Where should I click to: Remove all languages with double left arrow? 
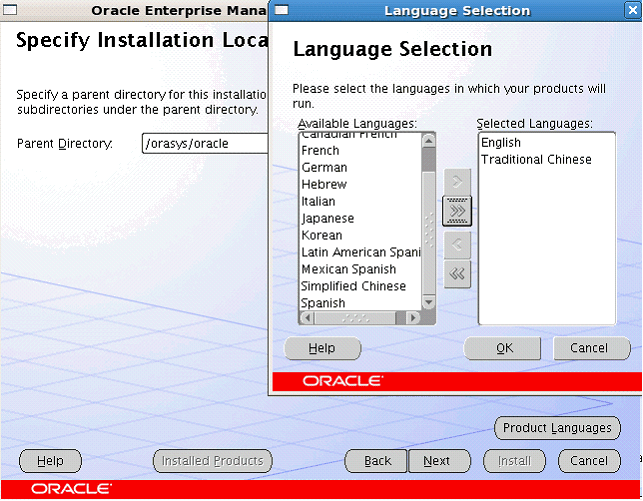(x=457, y=273)
